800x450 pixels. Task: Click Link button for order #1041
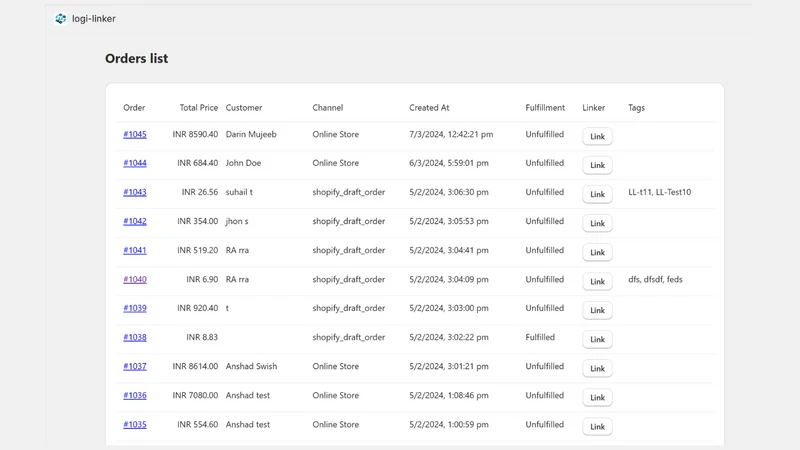click(597, 253)
